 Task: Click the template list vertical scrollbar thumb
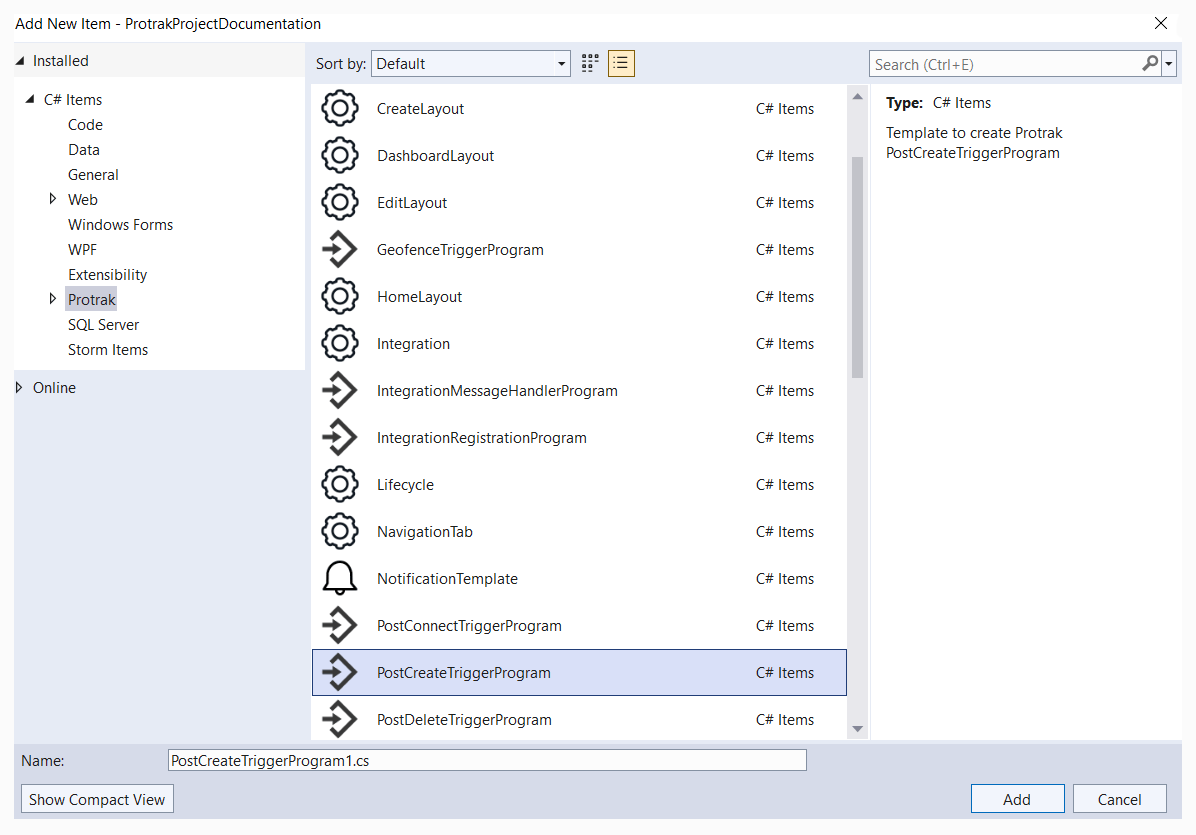coord(857,267)
